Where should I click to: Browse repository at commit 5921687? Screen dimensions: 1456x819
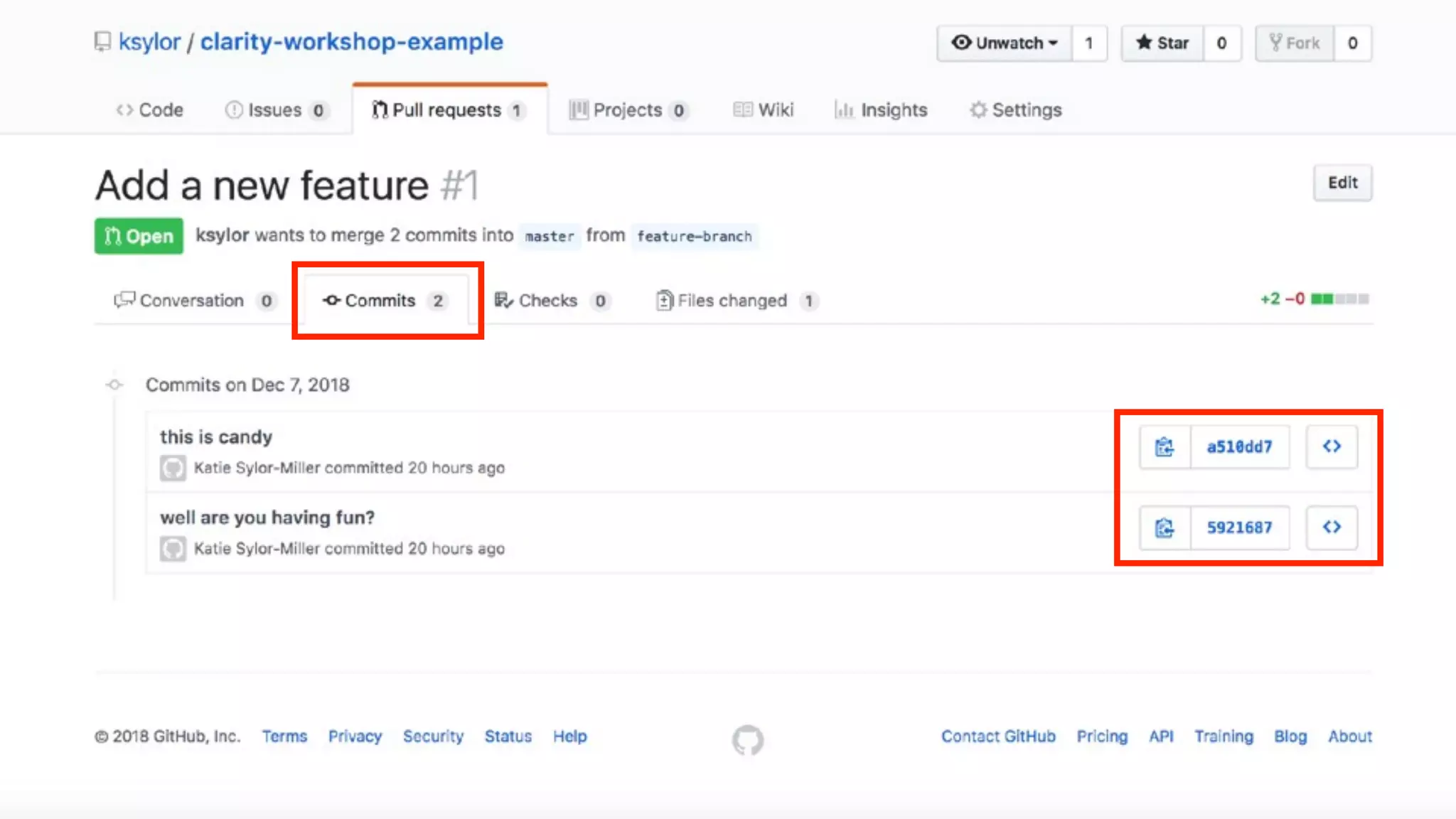1332,528
